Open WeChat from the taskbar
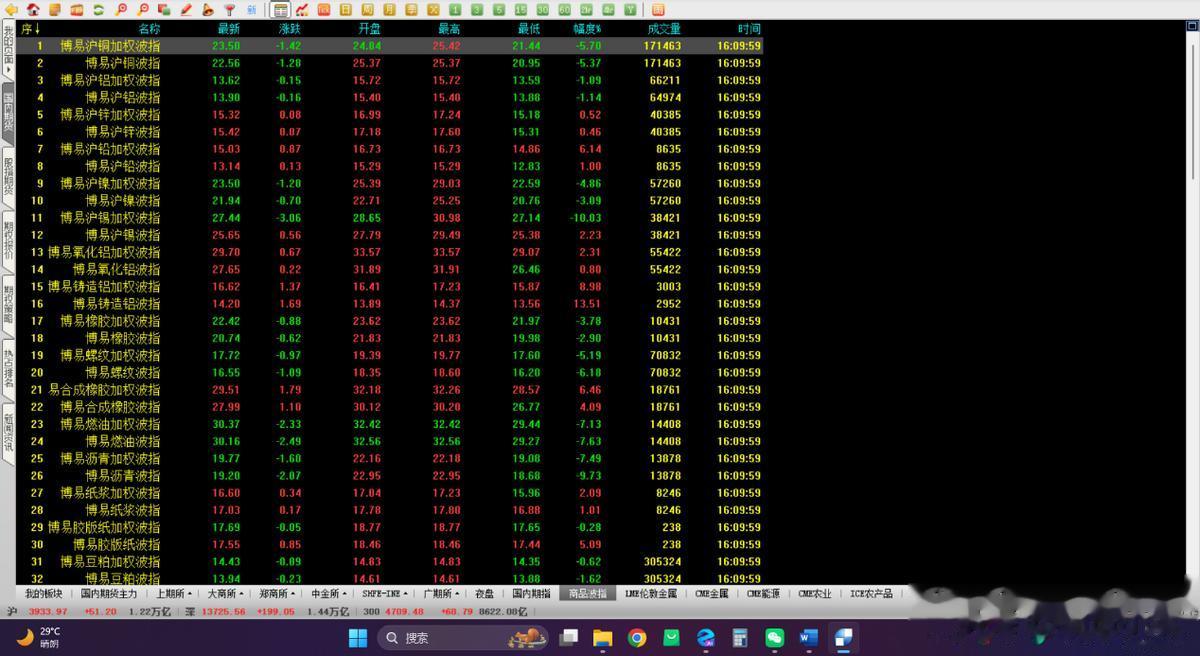Viewport: 1200px width, 656px height. [774, 637]
